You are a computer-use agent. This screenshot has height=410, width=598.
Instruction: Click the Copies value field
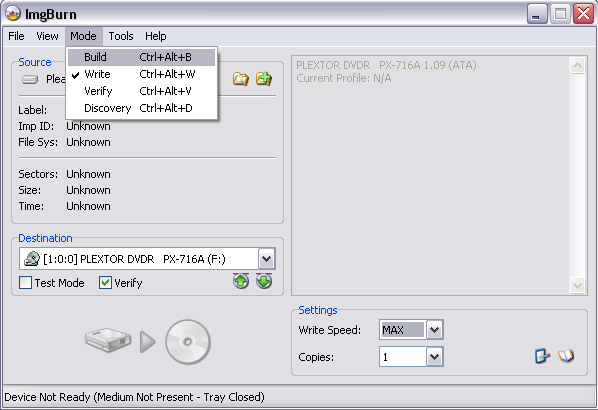click(x=403, y=357)
